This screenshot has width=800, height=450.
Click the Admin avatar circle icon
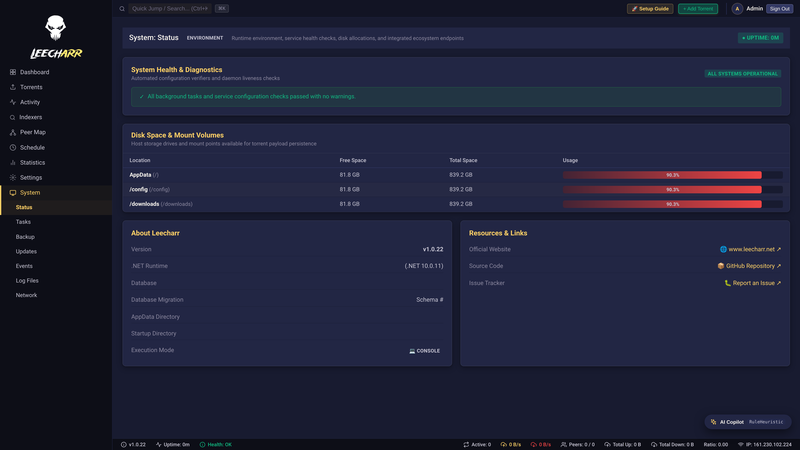(x=737, y=9)
